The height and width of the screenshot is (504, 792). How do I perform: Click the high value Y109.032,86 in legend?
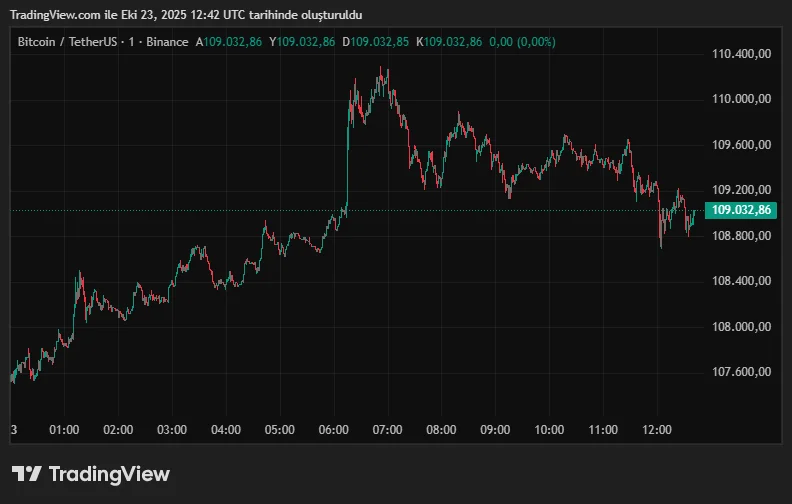tap(302, 42)
